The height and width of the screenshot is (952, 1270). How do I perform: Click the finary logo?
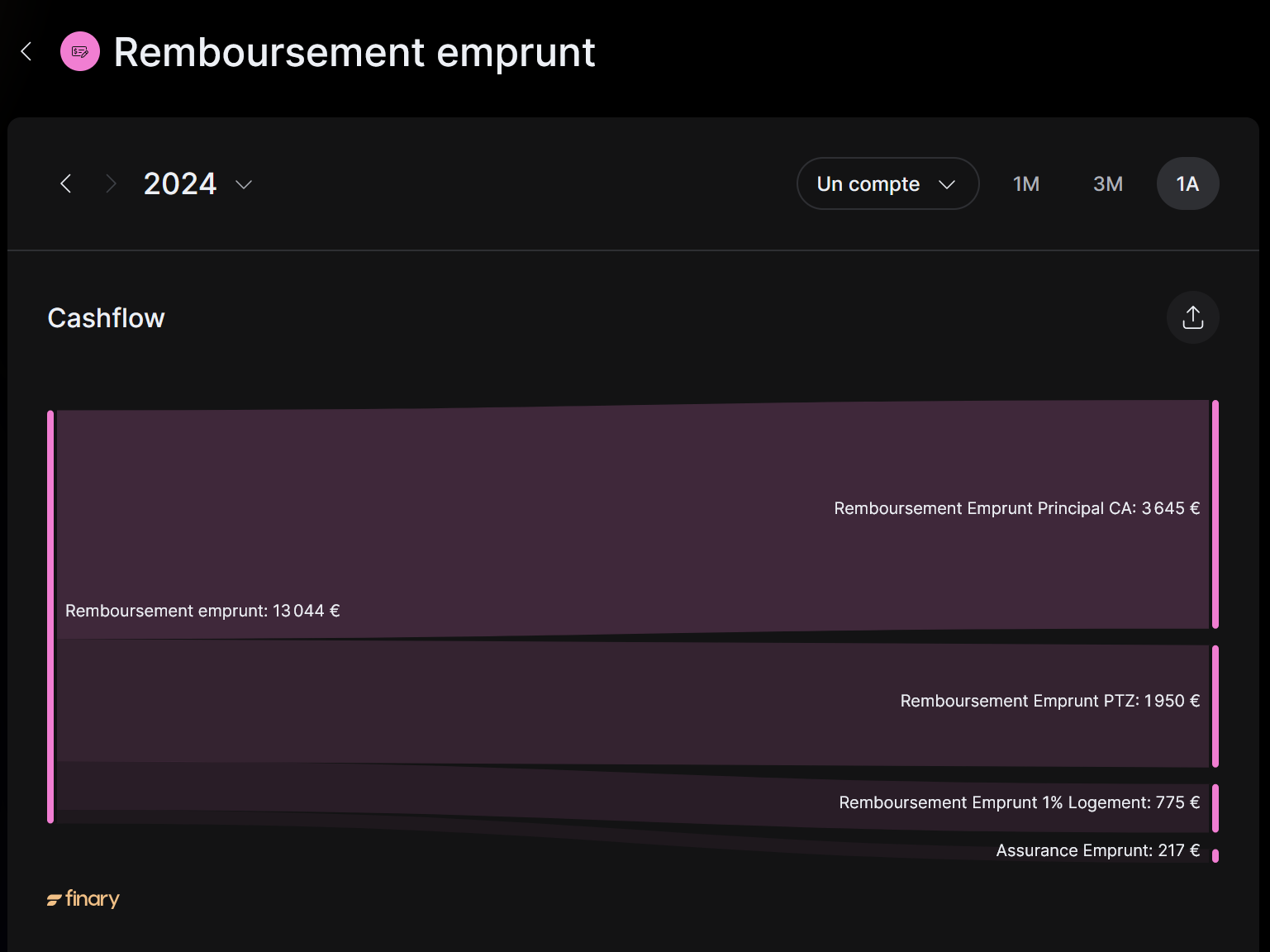(x=83, y=898)
